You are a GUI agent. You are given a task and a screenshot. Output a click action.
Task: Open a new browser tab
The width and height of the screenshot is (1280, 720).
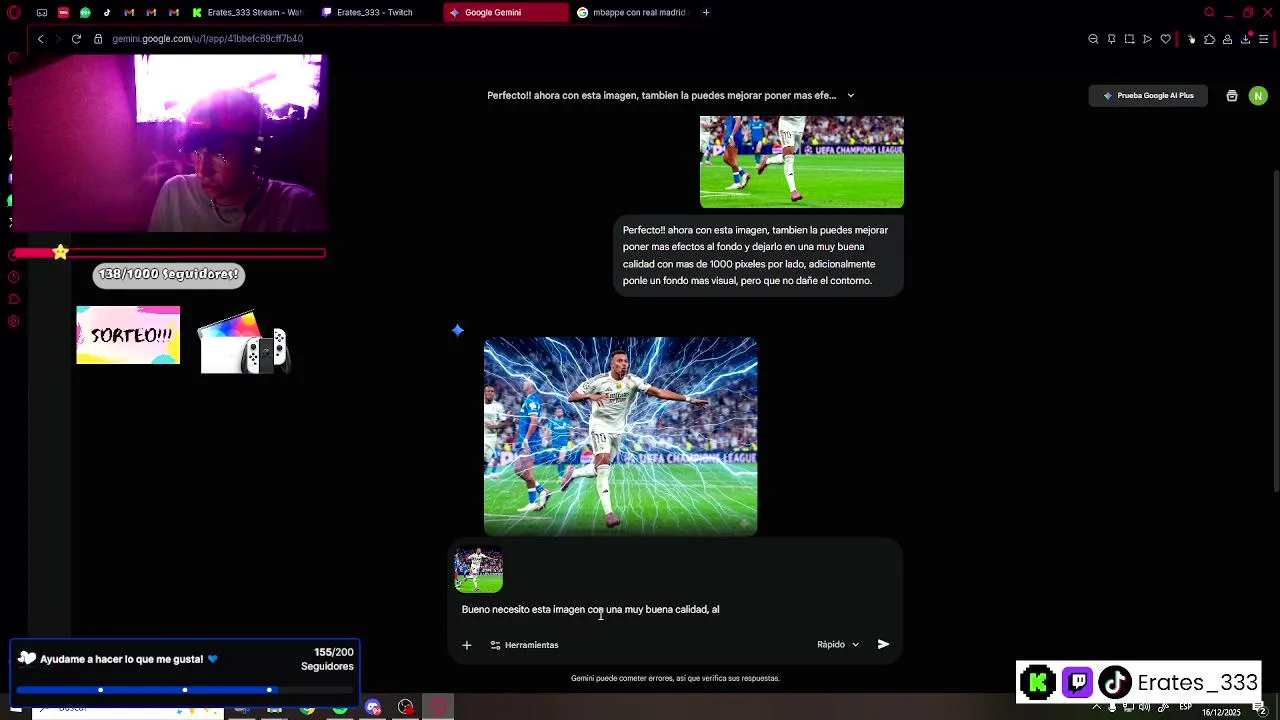pos(706,12)
